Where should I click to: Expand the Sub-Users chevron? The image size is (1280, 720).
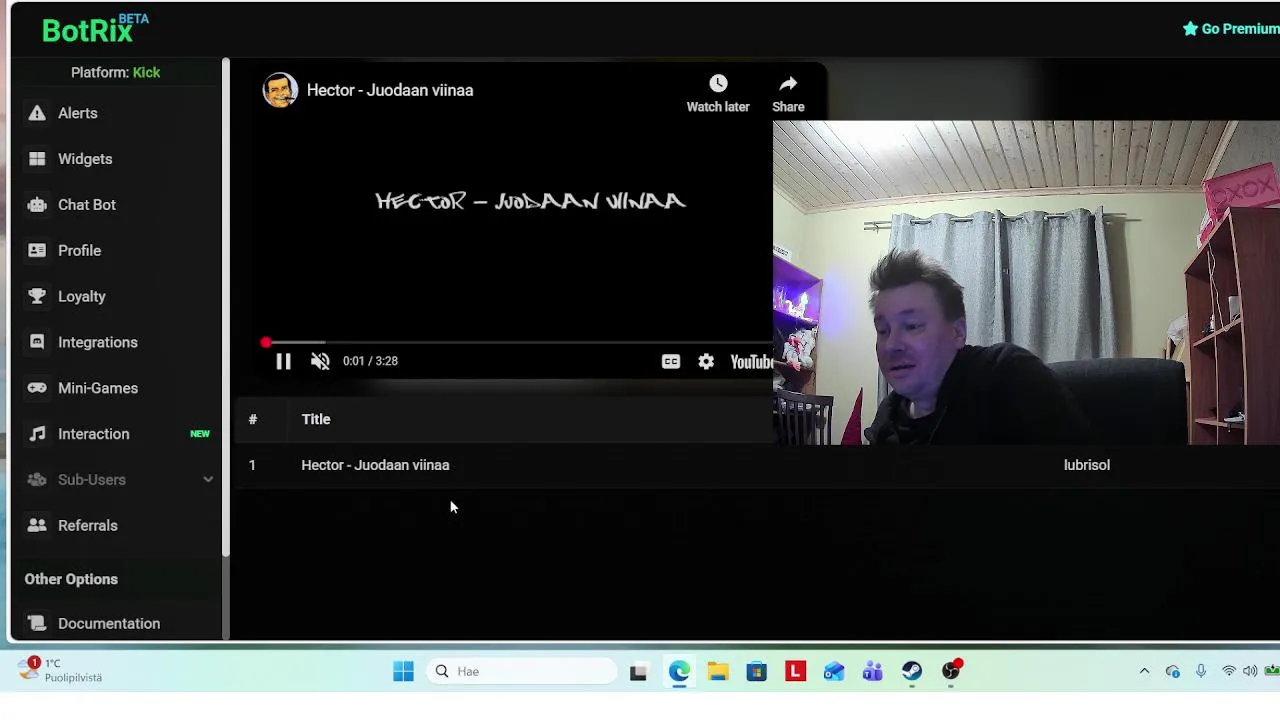pyautogui.click(x=208, y=480)
